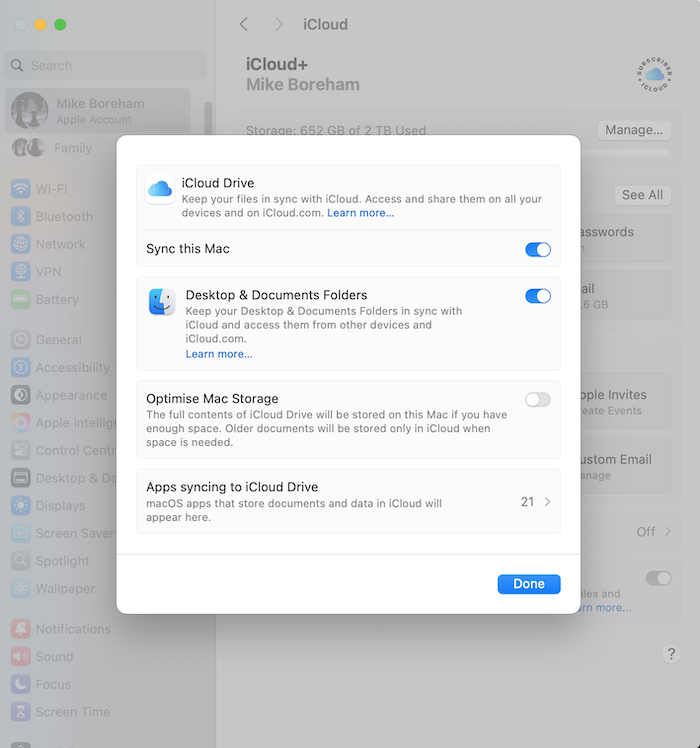Open the Sound settings label

pos(54,656)
